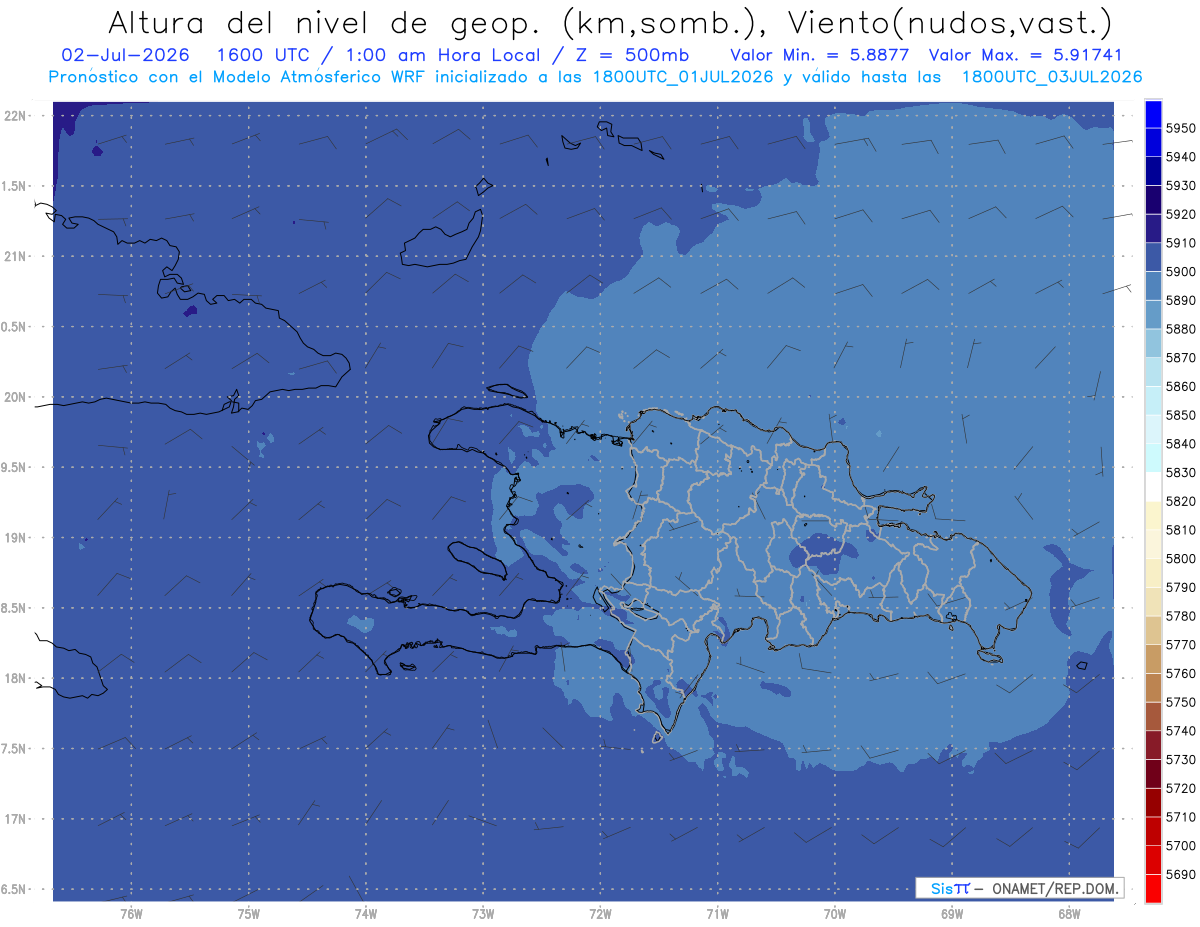Viewport: 1200px width, 927px height.
Task: Click the colorbar swatch between 5920 and 5910
Action: pyautogui.click(x=1153, y=228)
